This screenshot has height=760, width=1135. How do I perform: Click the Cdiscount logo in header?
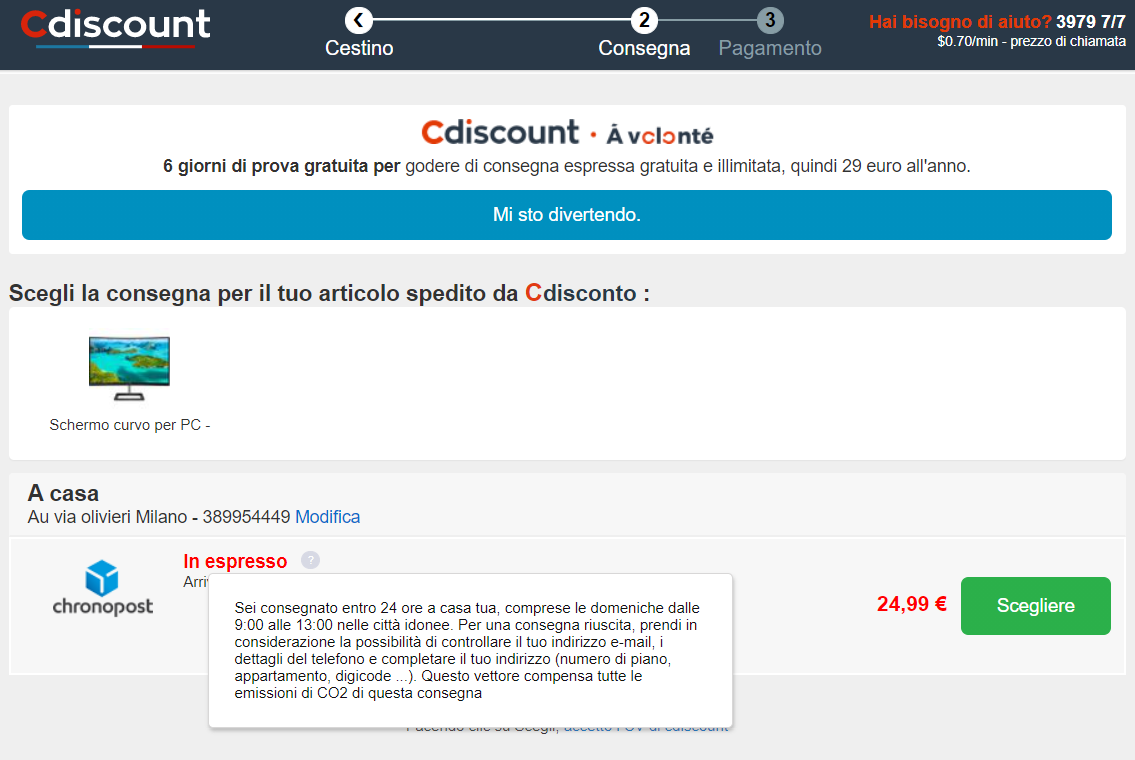point(116,28)
